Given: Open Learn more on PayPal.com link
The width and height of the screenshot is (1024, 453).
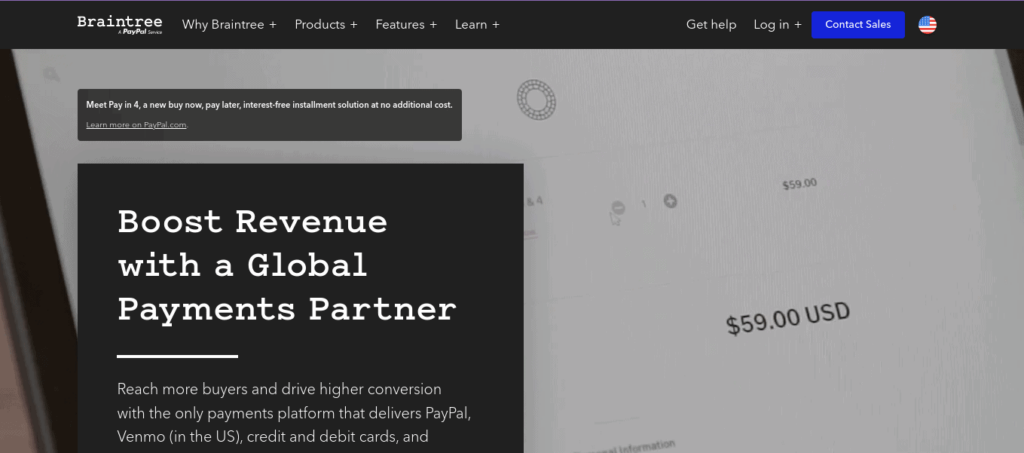Looking at the screenshot, I should pos(137,125).
